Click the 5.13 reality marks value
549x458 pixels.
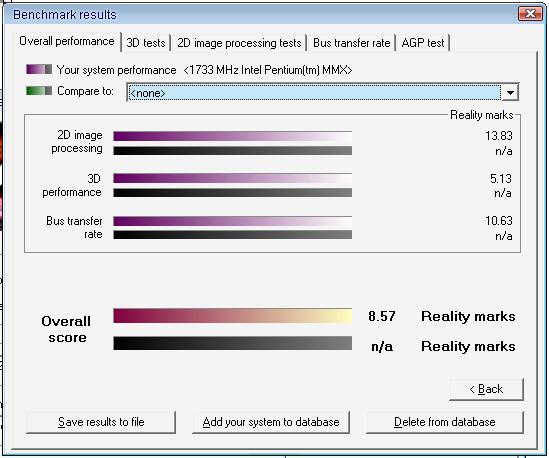point(501,179)
